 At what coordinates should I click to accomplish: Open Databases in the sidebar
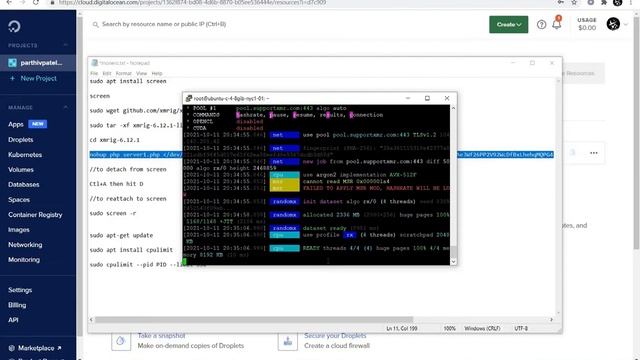point(24,184)
